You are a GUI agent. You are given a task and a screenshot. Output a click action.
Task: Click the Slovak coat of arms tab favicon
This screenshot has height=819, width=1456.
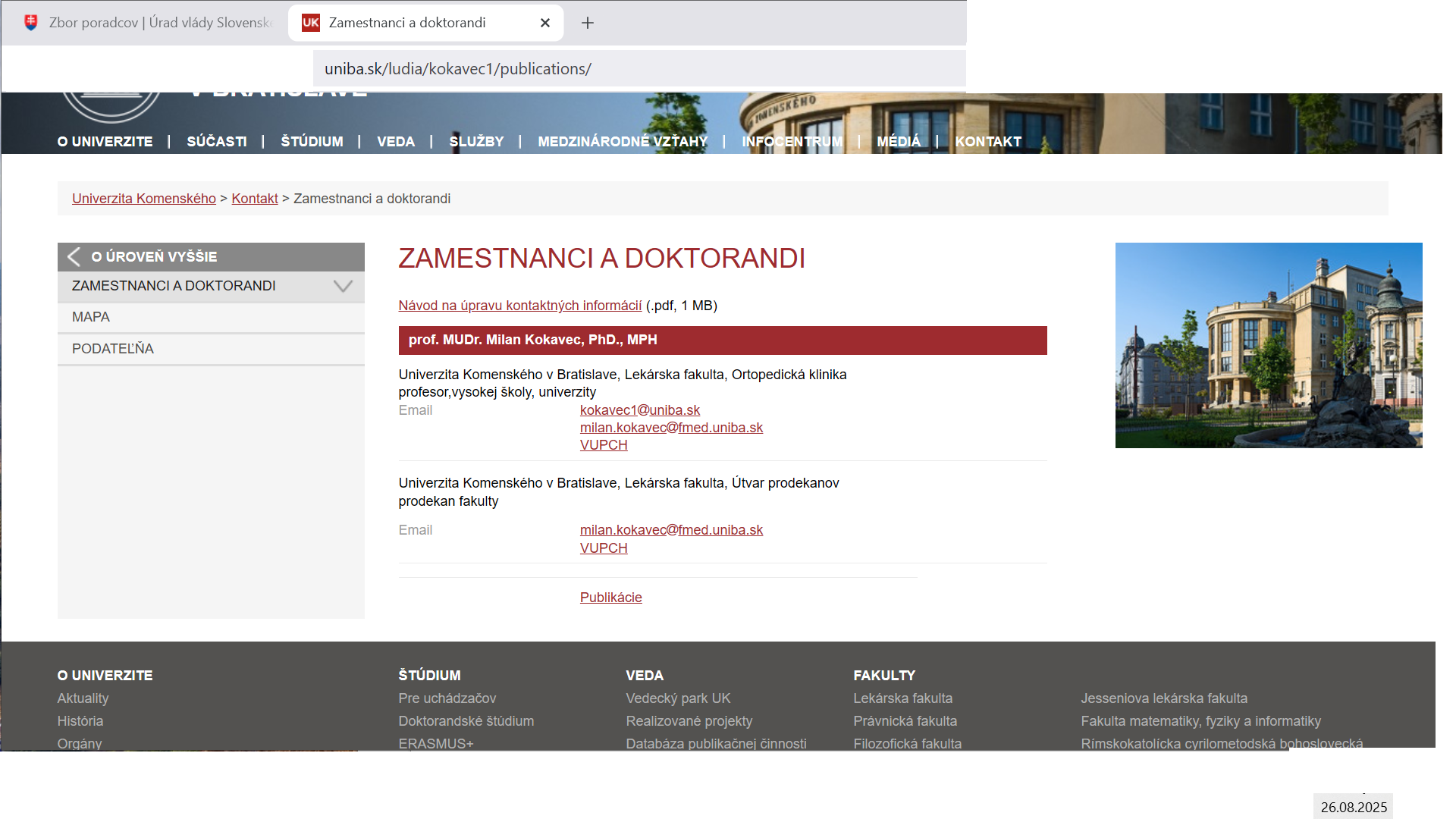point(31,23)
